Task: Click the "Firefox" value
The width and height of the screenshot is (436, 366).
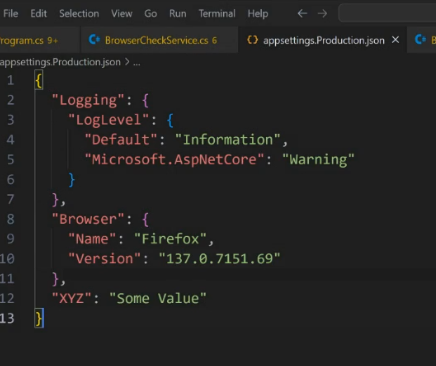Action: click(x=170, y=239)
